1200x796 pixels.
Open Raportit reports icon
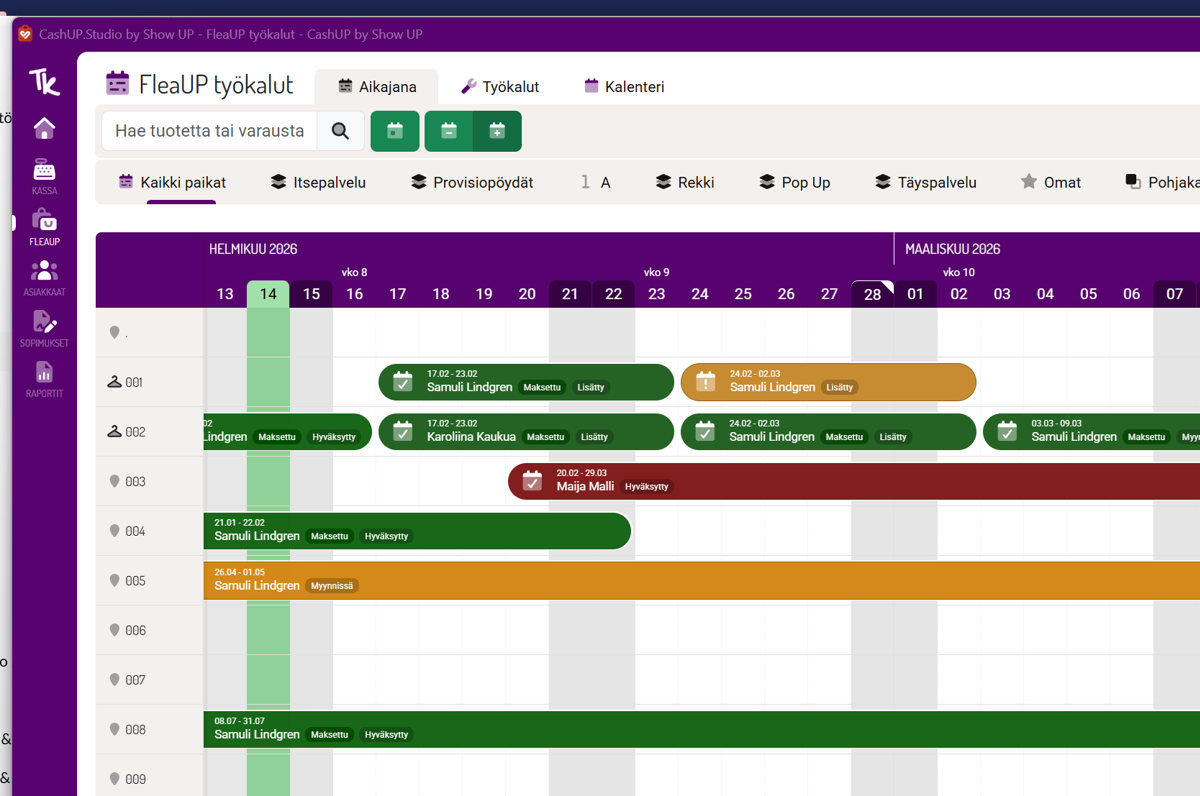(x=44, y=378)
